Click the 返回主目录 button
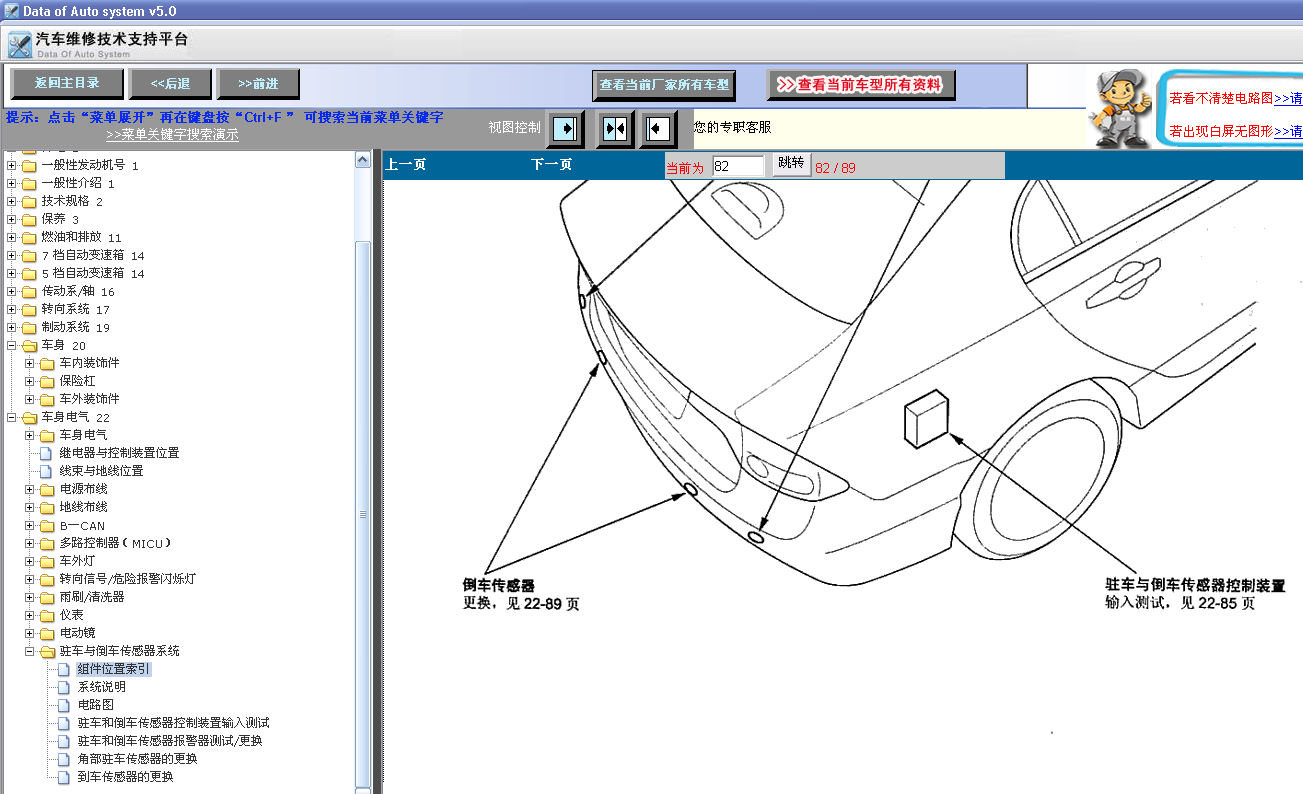 68,83
